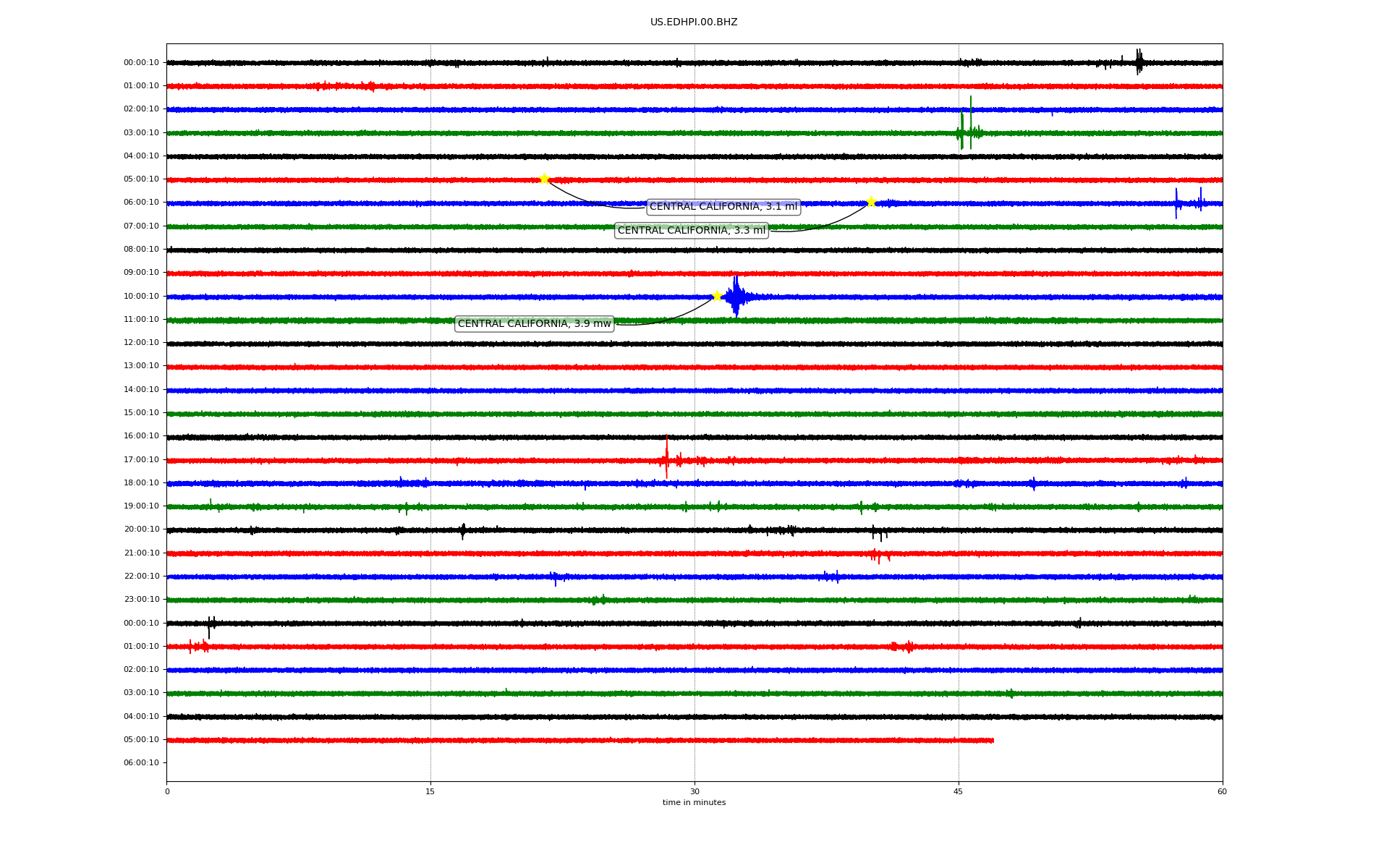Click the "time in minutes" axis label
Image resolution: width=1389 pixels, height=868 pixels.
pyautogui.click(x=694, y=803)
